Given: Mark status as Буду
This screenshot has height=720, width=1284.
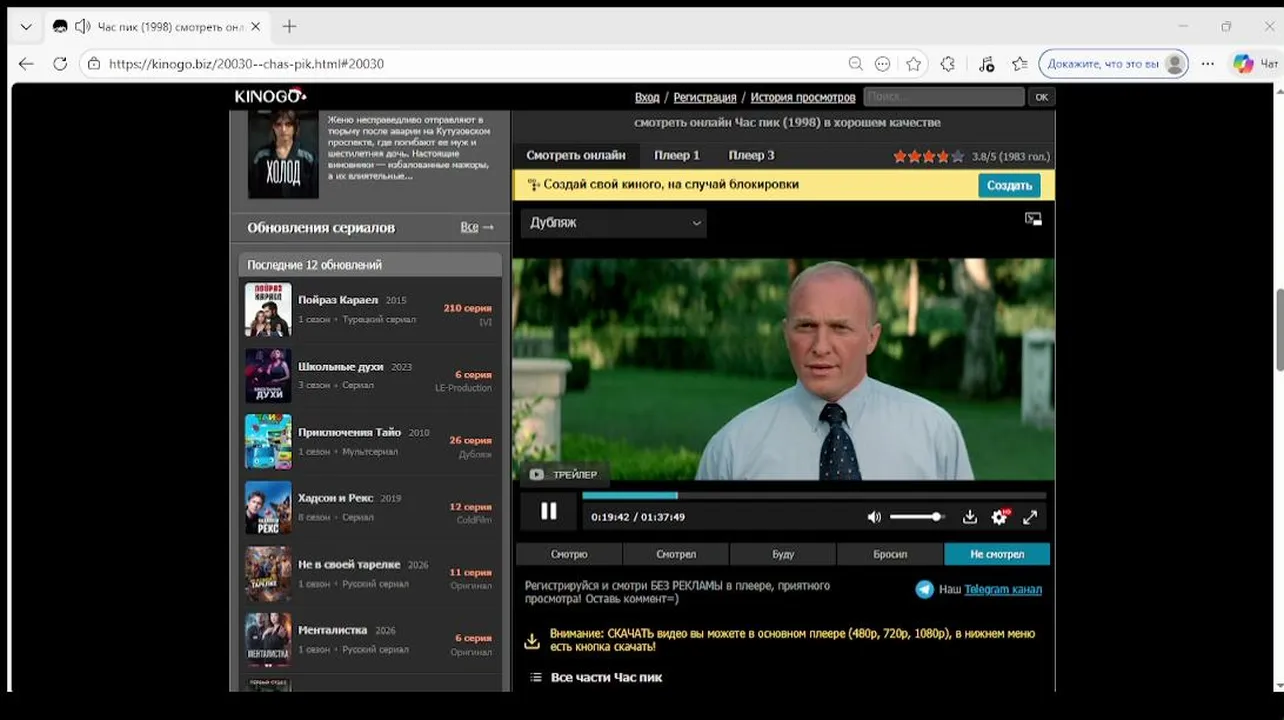Looking at the screenshot, I should pos(783,554).
